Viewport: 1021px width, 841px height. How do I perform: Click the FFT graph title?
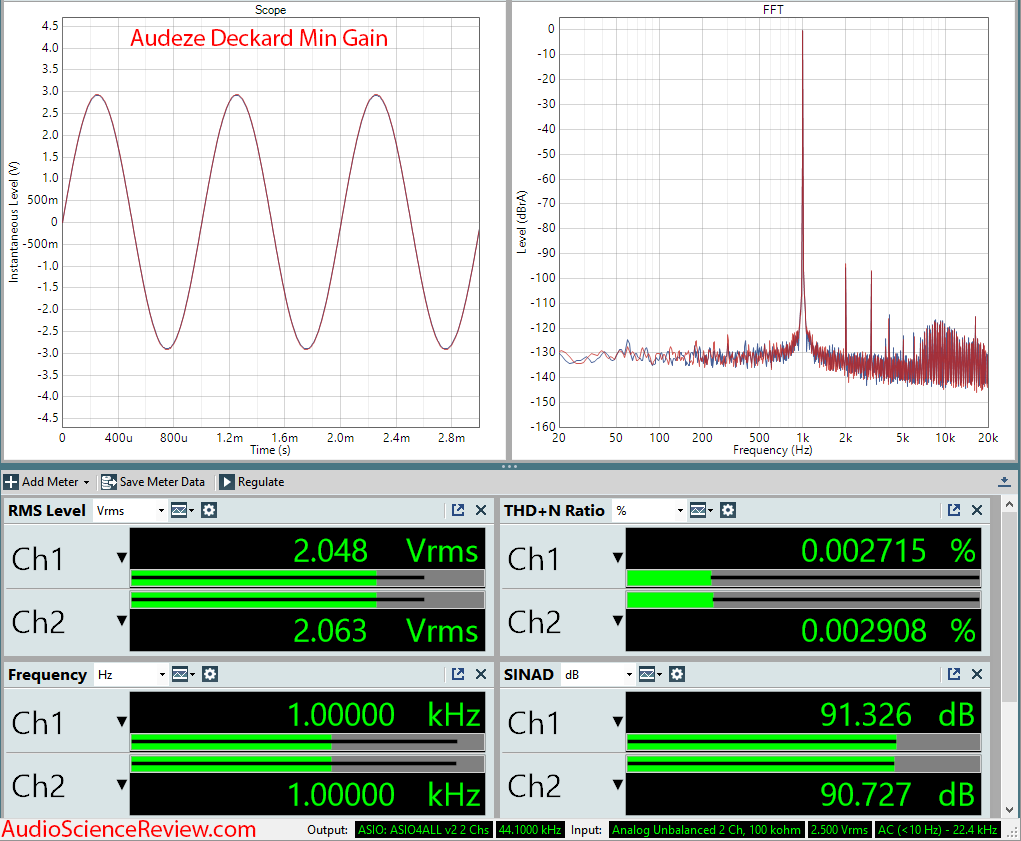[773, 10]
